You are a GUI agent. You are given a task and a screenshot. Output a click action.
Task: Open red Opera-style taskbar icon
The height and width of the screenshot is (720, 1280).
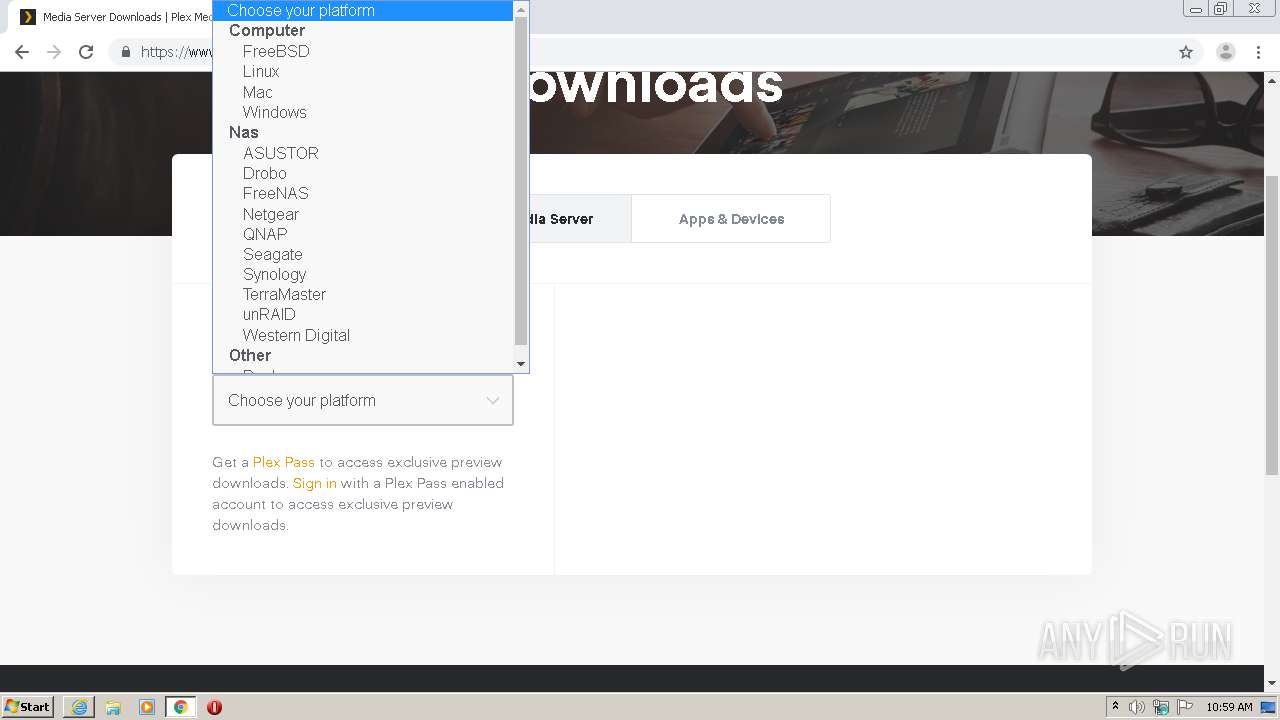click(x=214, y=707)
